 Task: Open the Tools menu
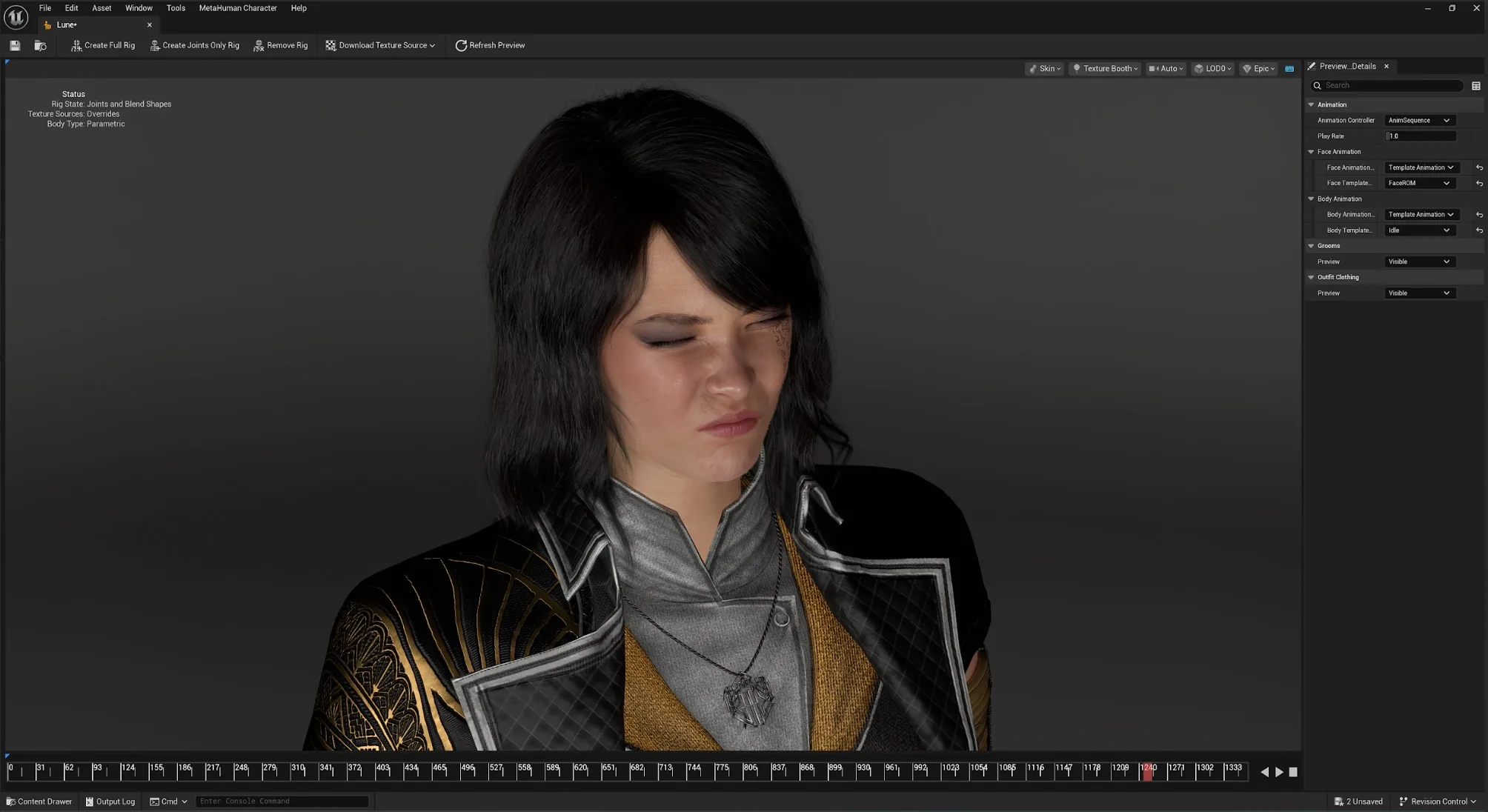pyautogui.click(x=176, y=8)
